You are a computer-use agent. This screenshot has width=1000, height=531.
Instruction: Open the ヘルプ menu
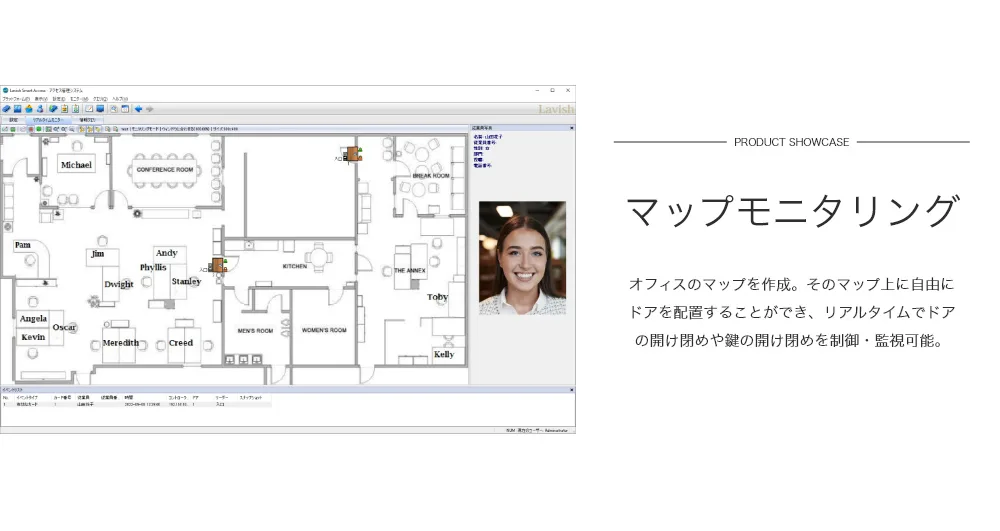pyautogui.click(x=120, y=99)
